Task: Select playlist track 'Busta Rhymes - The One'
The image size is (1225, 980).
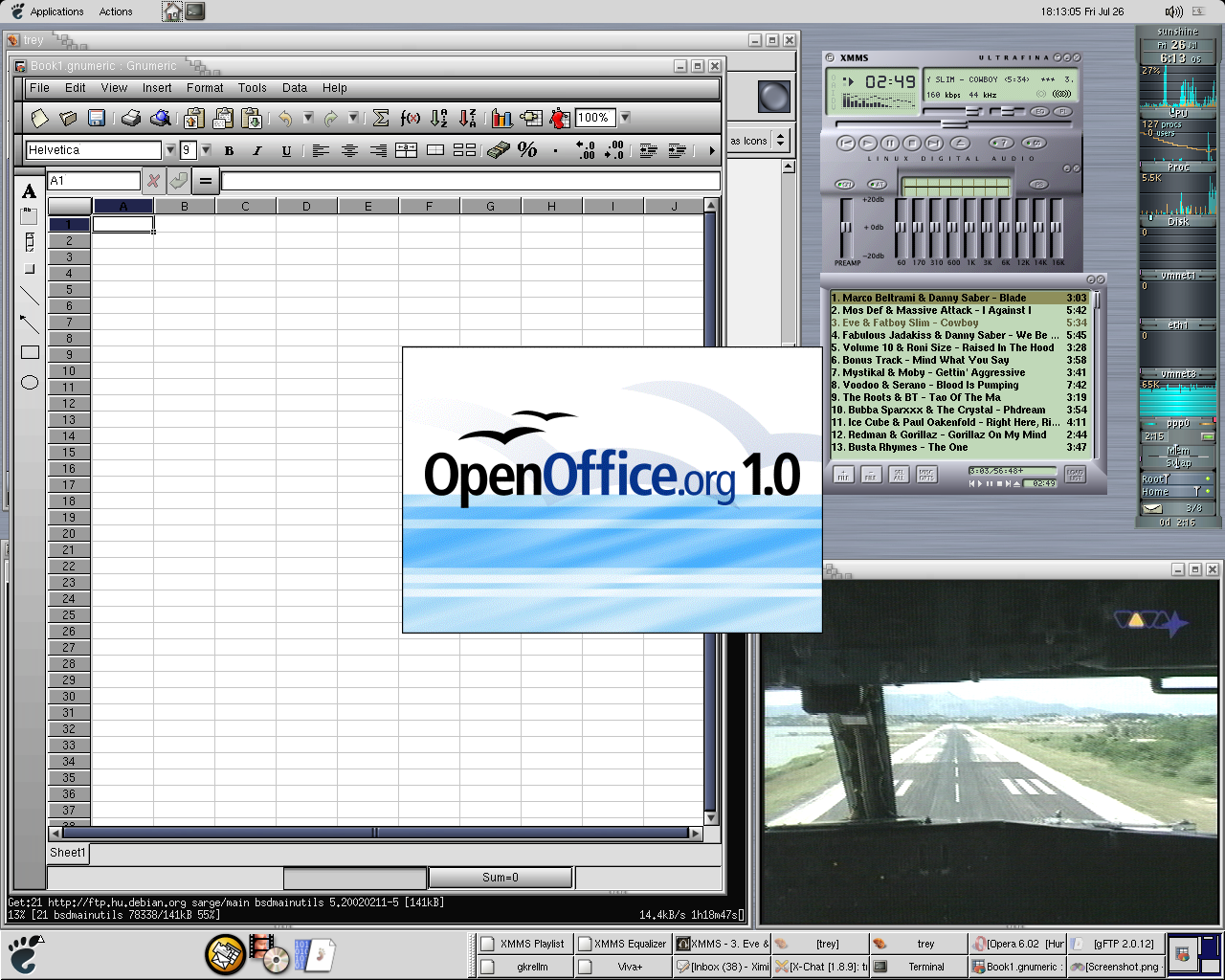Action: [x=960, y=447]
